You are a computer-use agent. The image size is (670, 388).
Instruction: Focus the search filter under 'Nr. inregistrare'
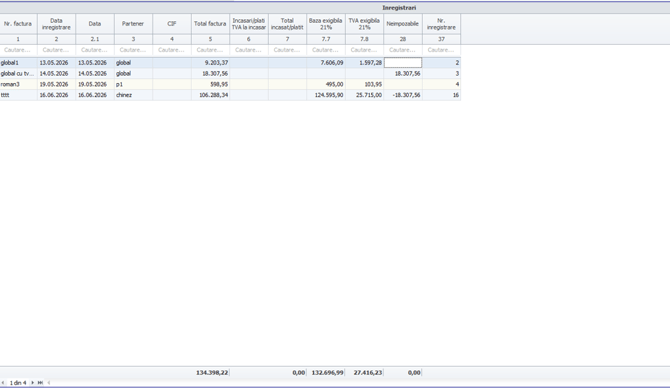[441, 50]
